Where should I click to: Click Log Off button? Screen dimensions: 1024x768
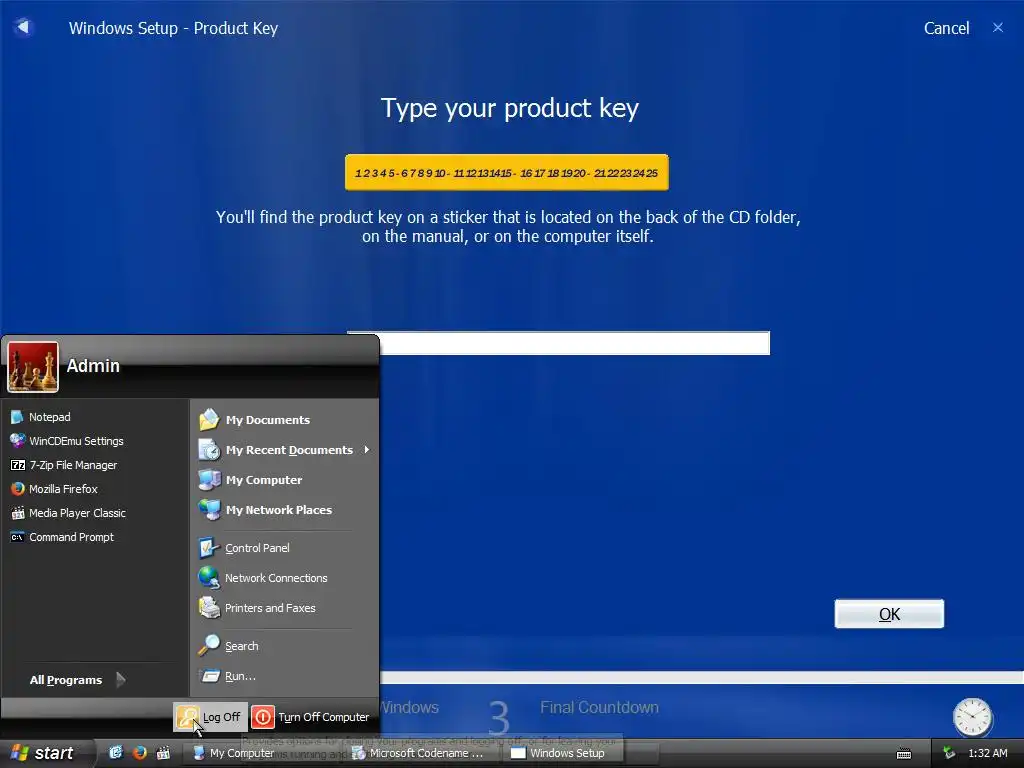(x=210, y=717)
